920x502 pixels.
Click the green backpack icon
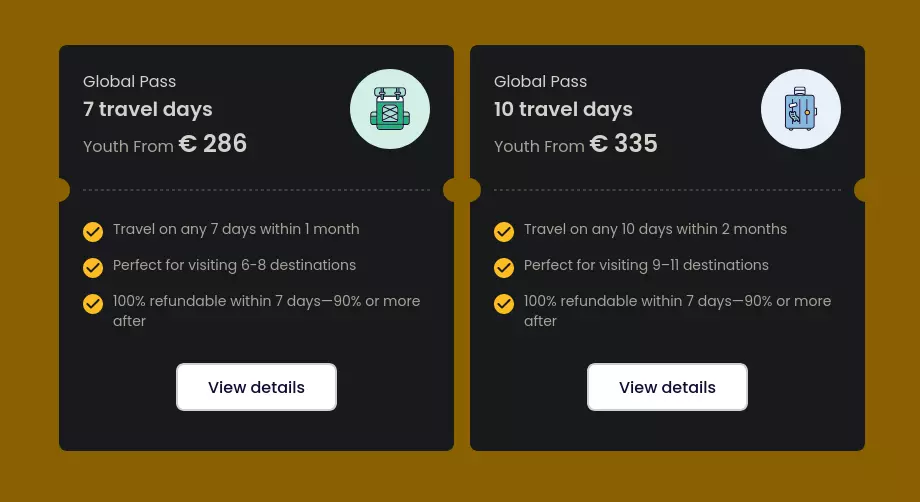390,109
